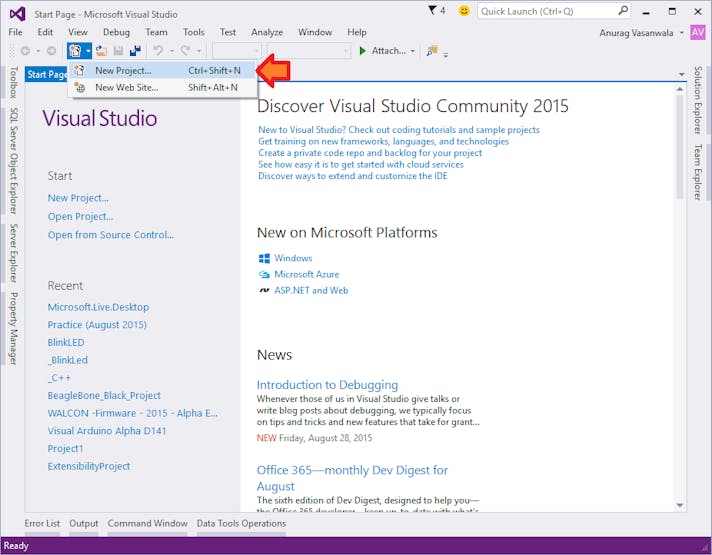Click the feedback smiley face icon
The height and width of the screenshot is (555, 712).
[x=464, y=11]
